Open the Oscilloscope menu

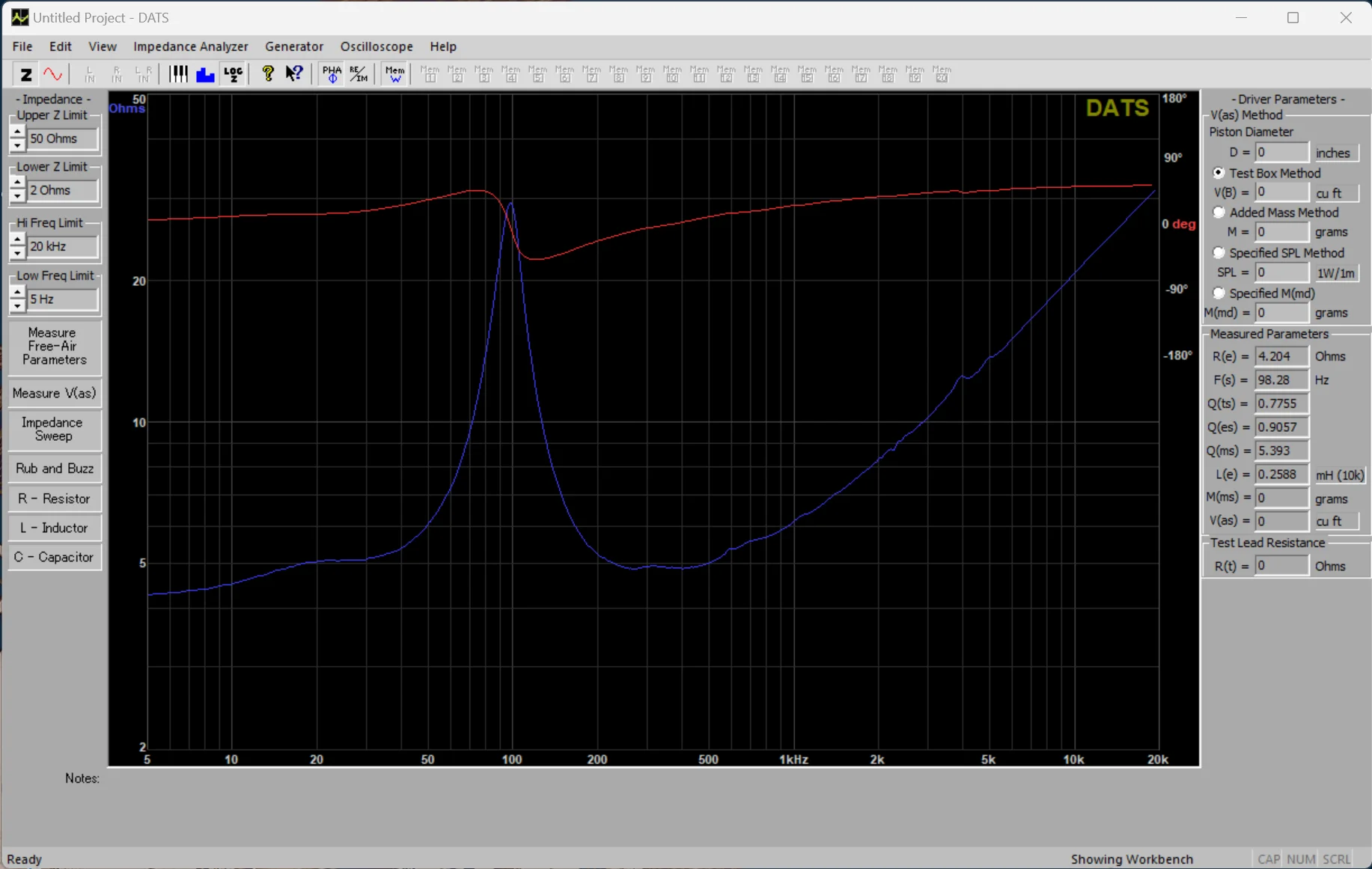(x=376, y=46)
